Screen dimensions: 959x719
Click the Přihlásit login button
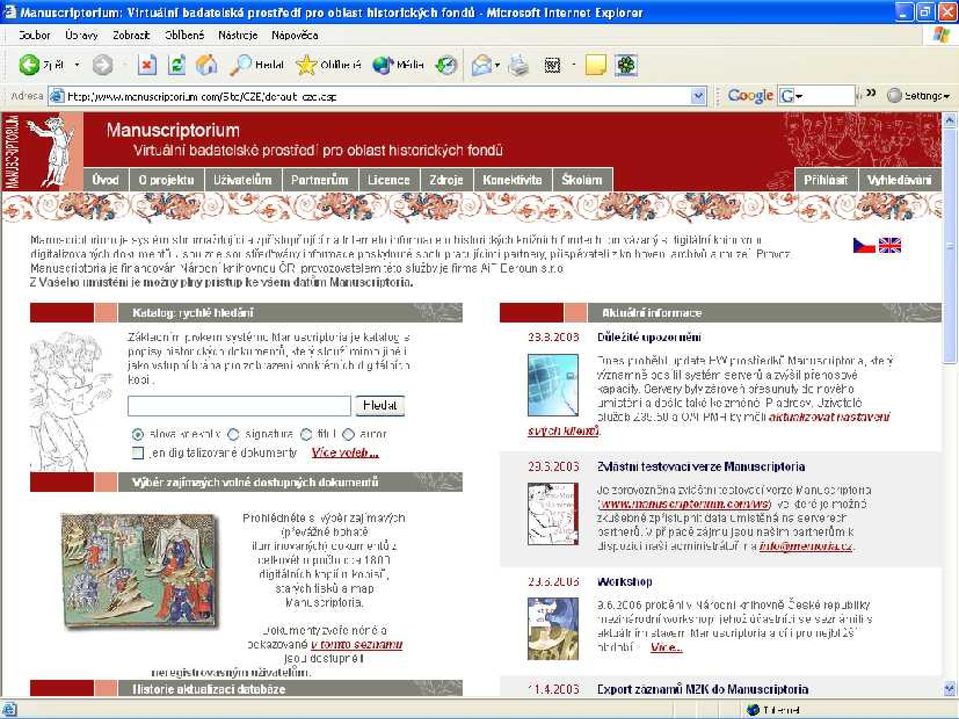click(826, 180)
